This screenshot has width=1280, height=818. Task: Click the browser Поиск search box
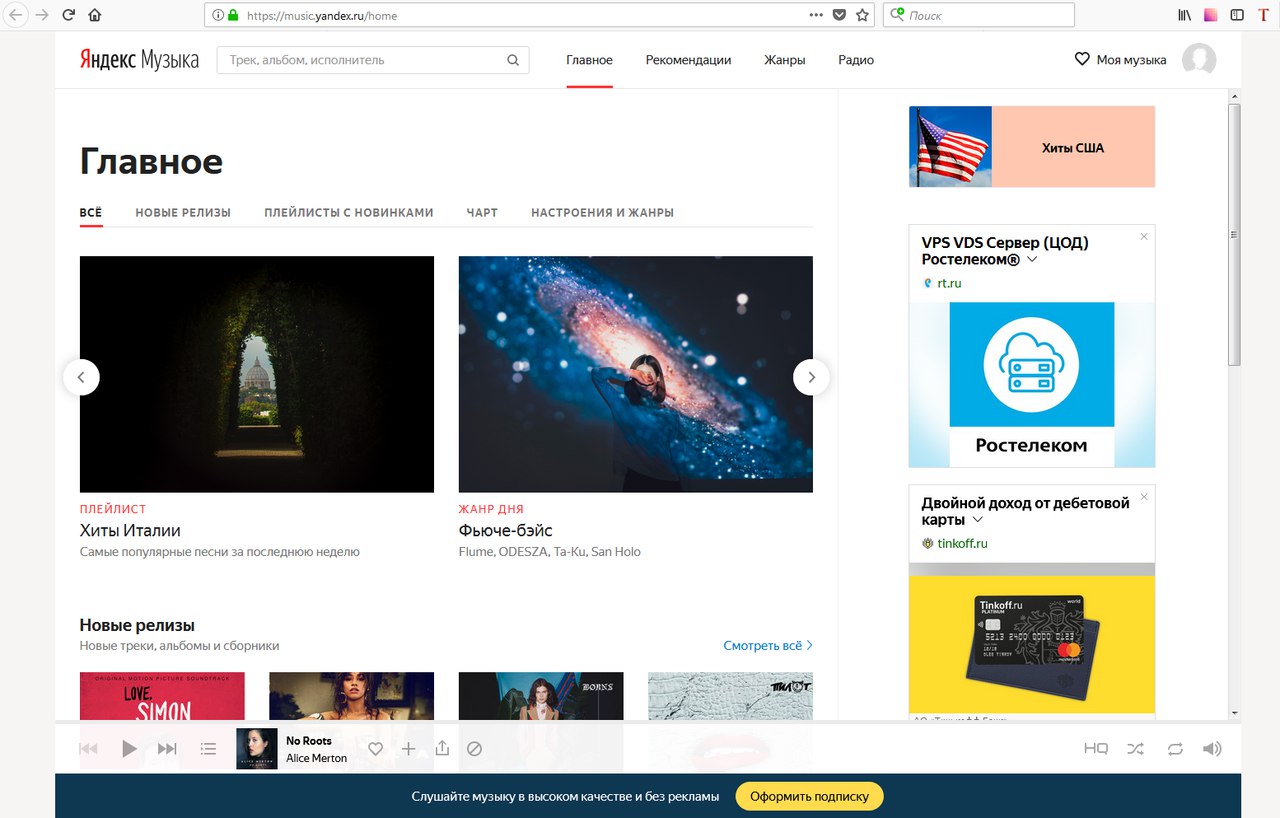coord(978,15)
